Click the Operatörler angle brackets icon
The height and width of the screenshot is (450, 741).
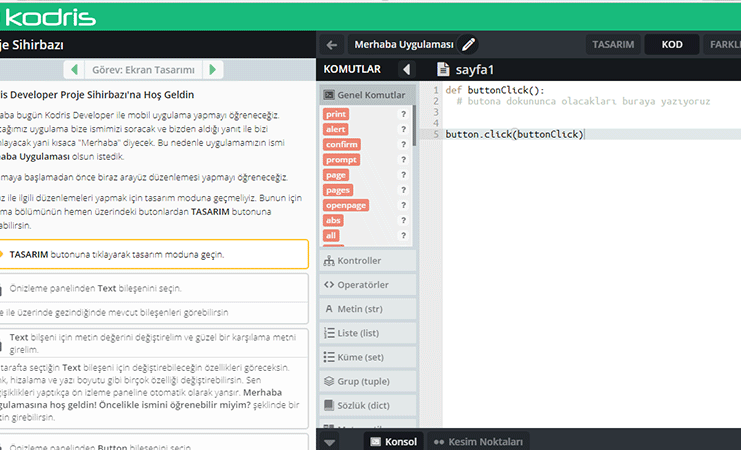[329, 285]
